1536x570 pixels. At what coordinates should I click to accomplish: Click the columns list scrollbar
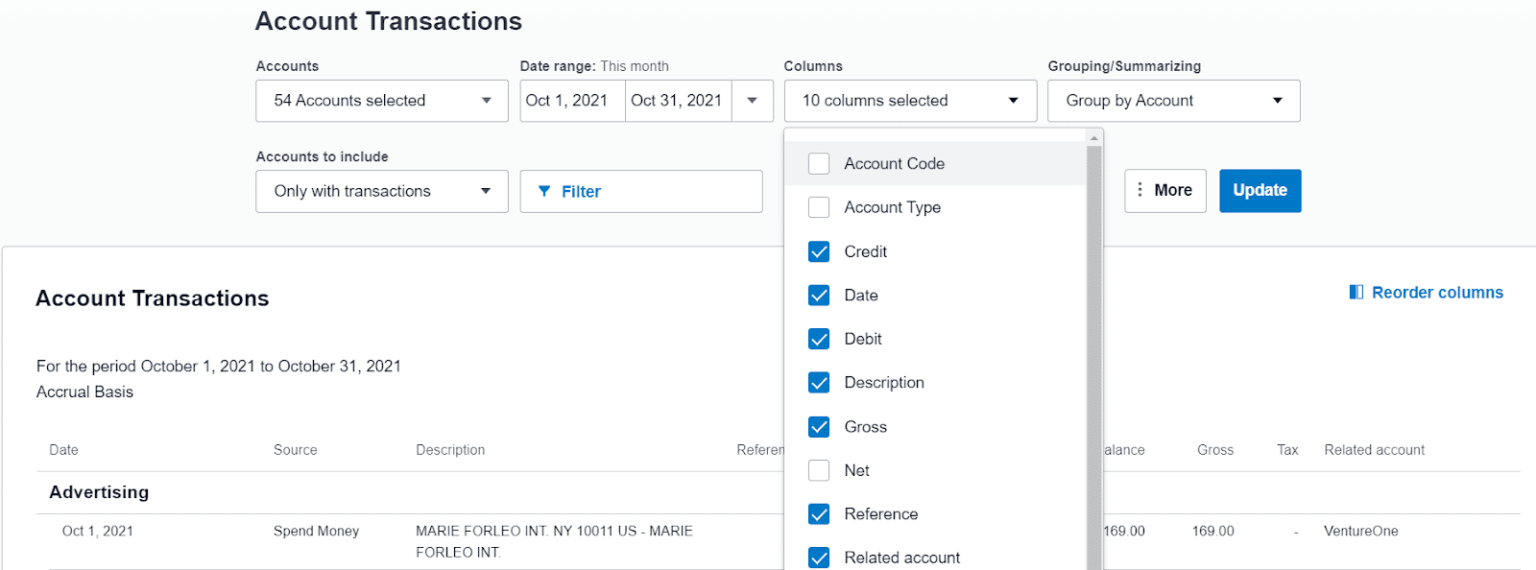point(1094,350)
